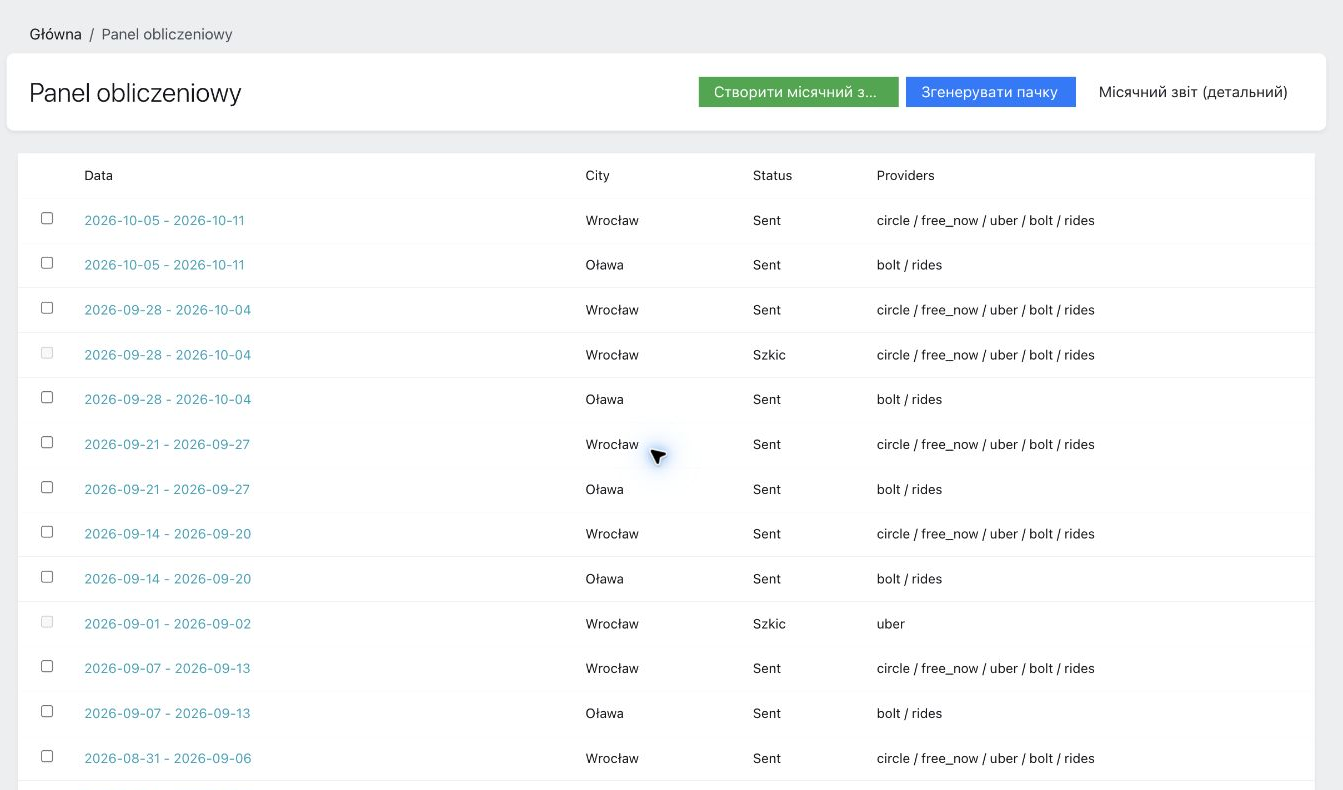Select checkbox for Oława 2026-09-14 - 2026-09-20
The width and height of the screenshot is (1343, 790).
tap(47, 577)
